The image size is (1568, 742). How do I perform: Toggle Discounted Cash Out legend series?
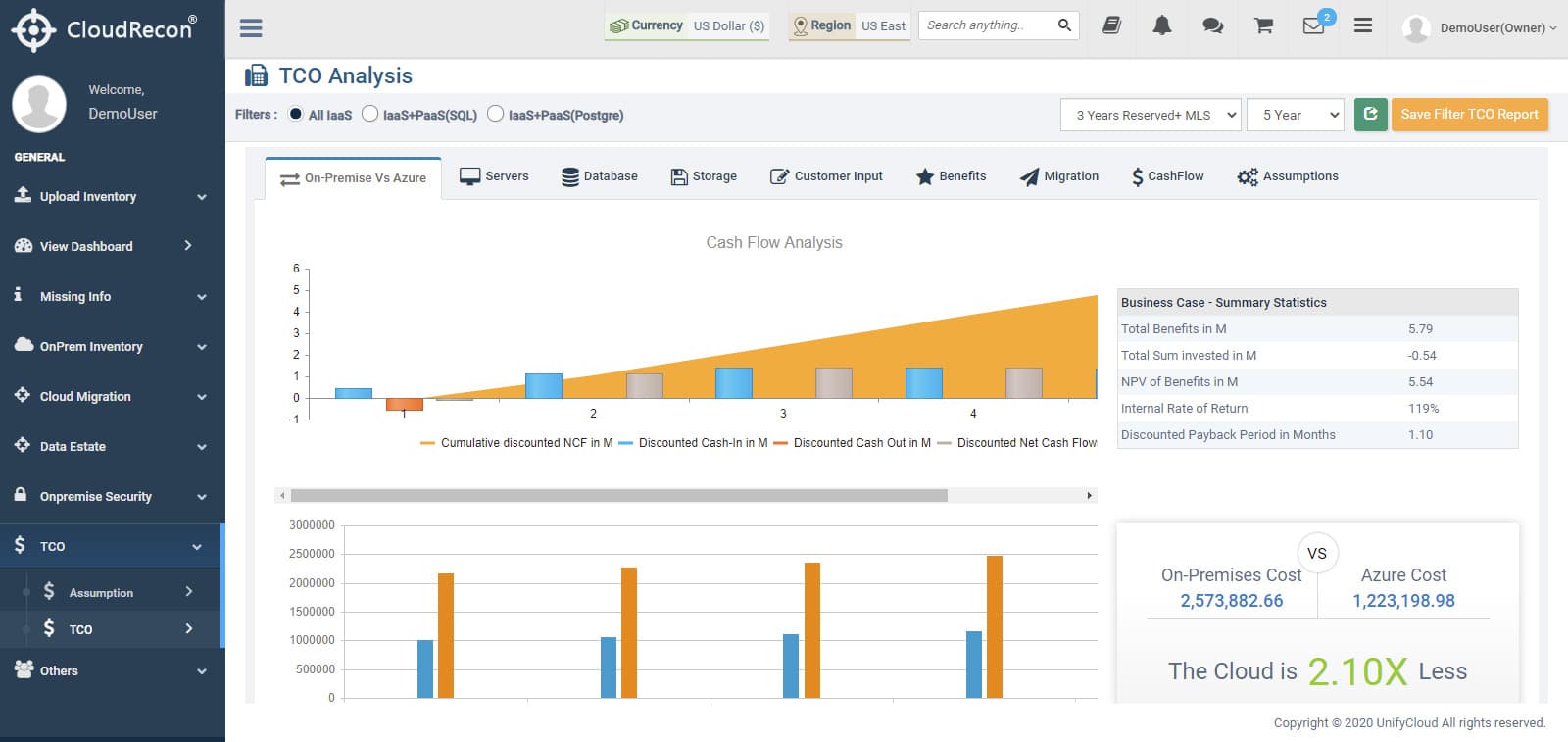852,443
